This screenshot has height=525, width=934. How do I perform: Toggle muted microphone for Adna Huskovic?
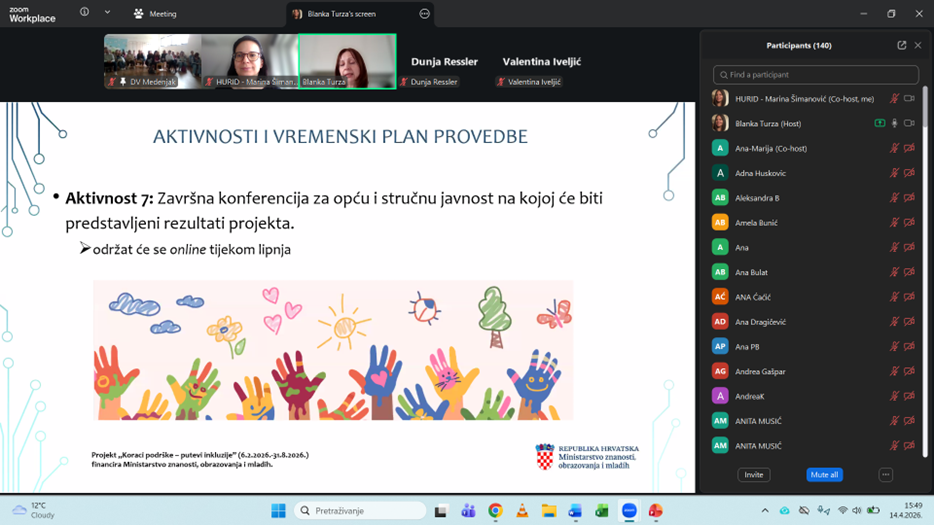click(x=894, y=173)
